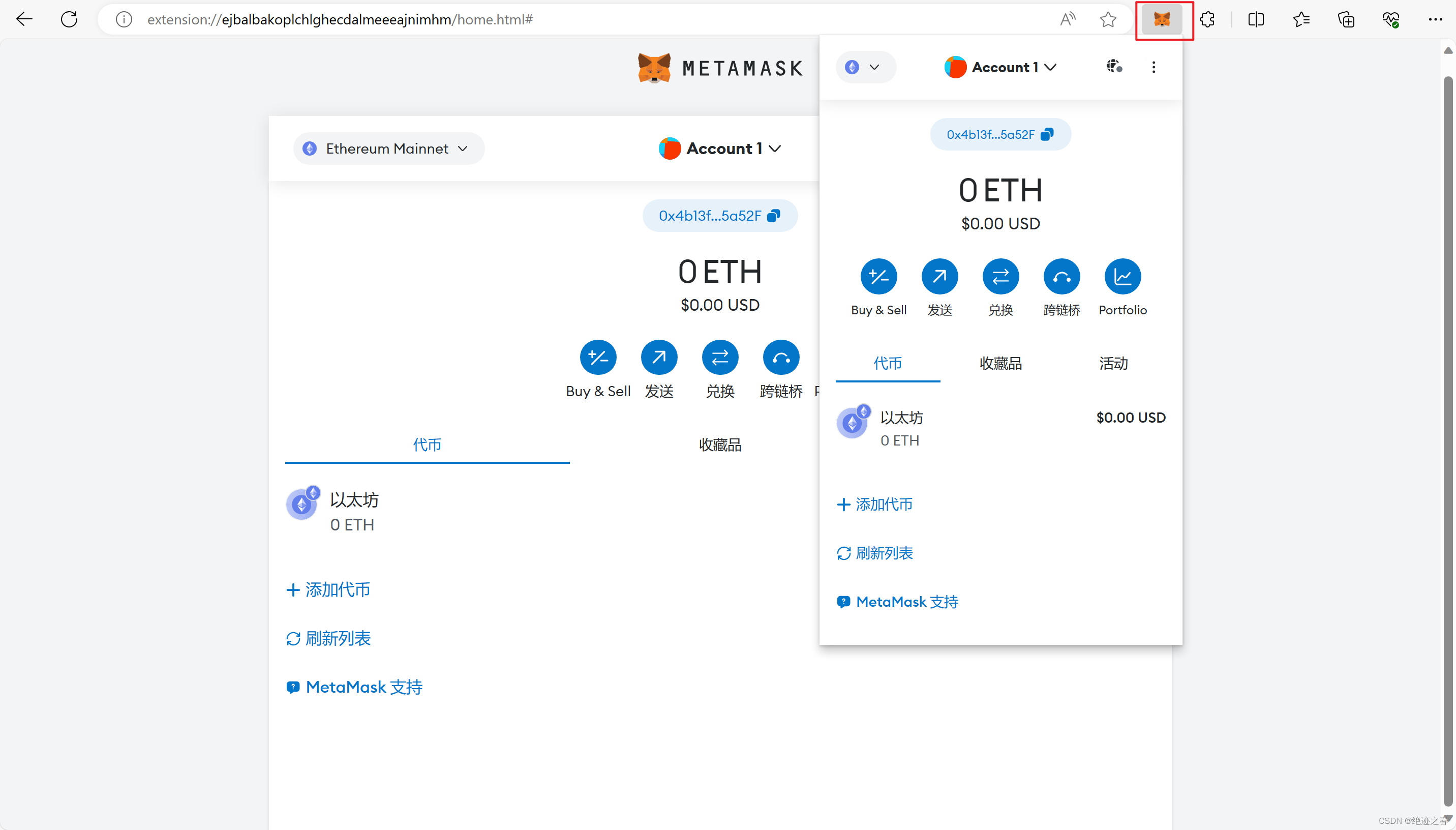1456x830 pixels.
Task: Select the 发送 send icon
Action: coord(939,276)
